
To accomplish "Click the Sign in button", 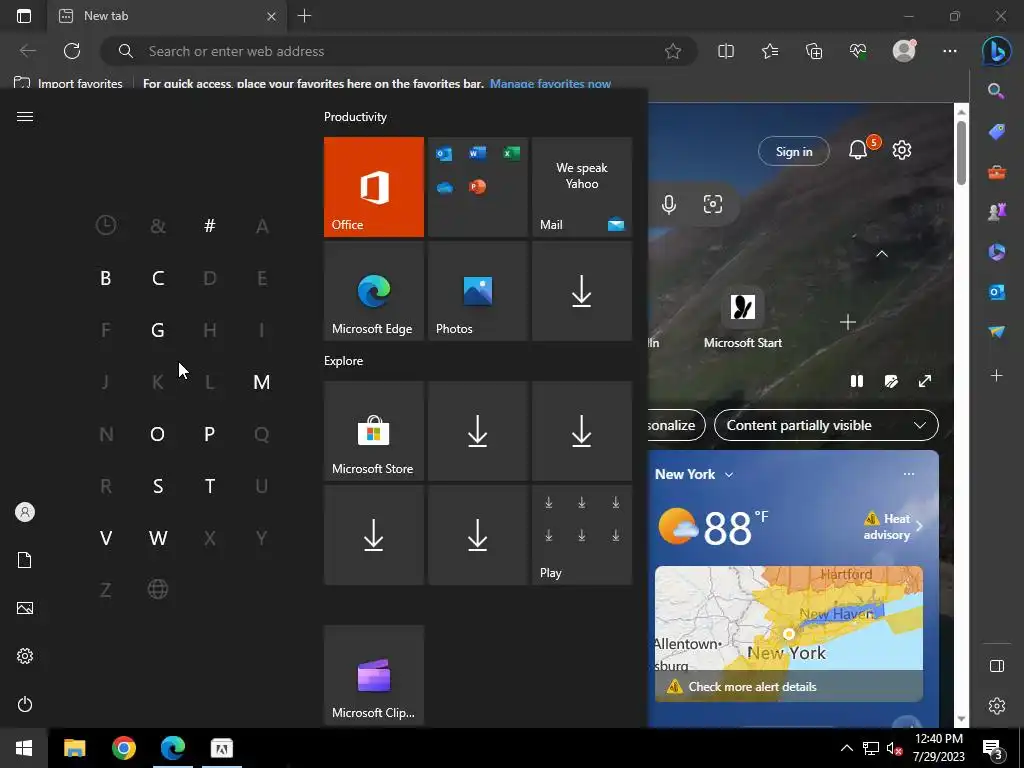I will 793,152.
